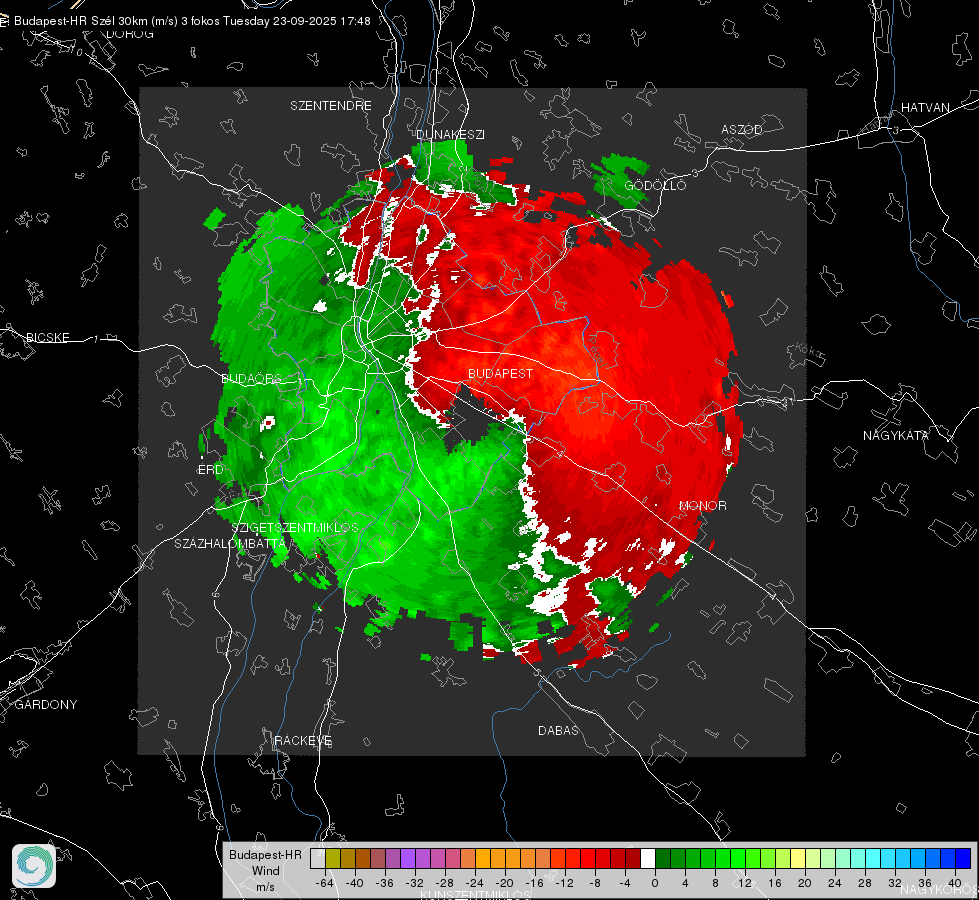The width and height of the screenshot is (979, 900).
Task: Click the NAGYKATA label
Action: click(896, 435)
